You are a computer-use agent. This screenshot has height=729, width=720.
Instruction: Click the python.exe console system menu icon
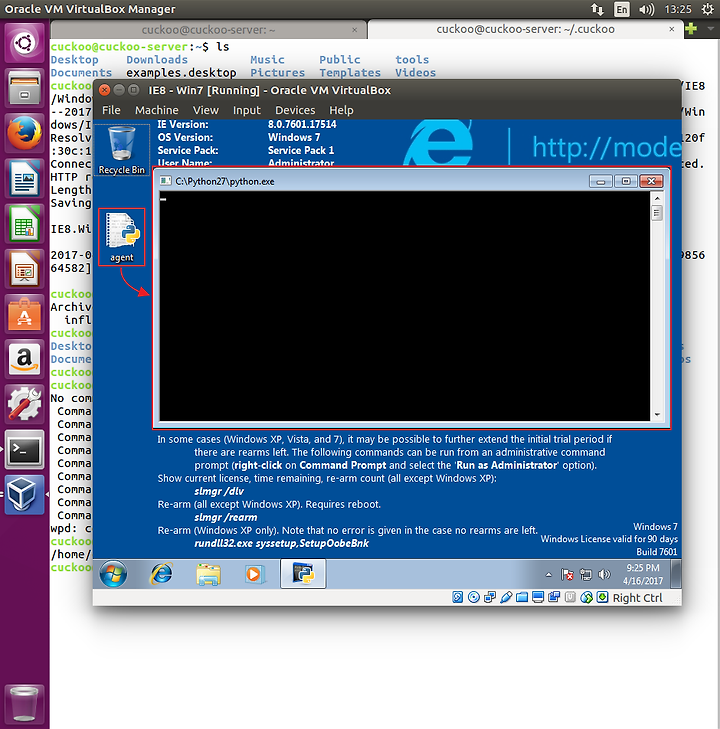pos(165,181)
